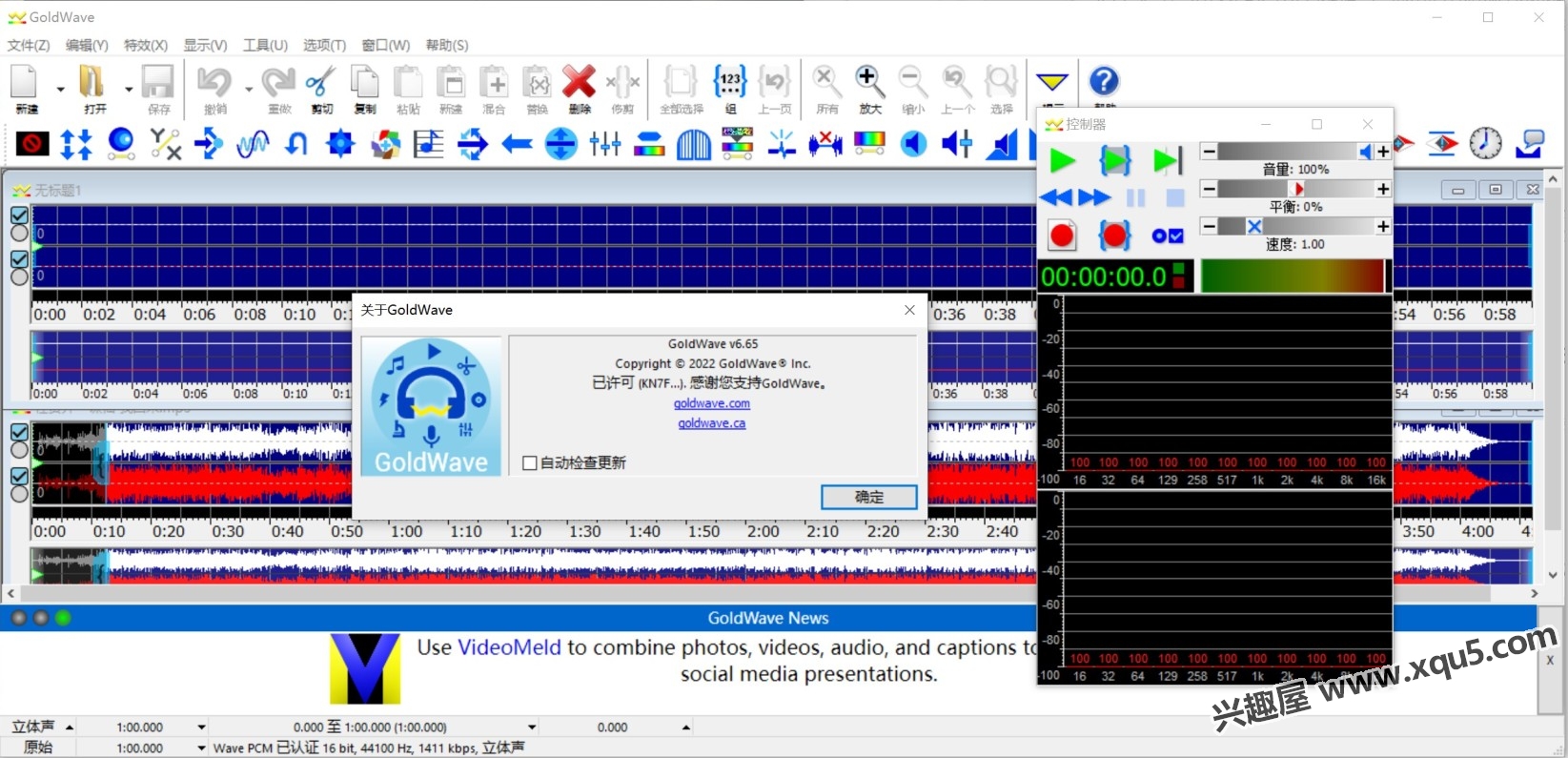The height and width of the screenshot is (758, 1568).
Task: Open the goldwave.com link
Action: pos(711,403)
